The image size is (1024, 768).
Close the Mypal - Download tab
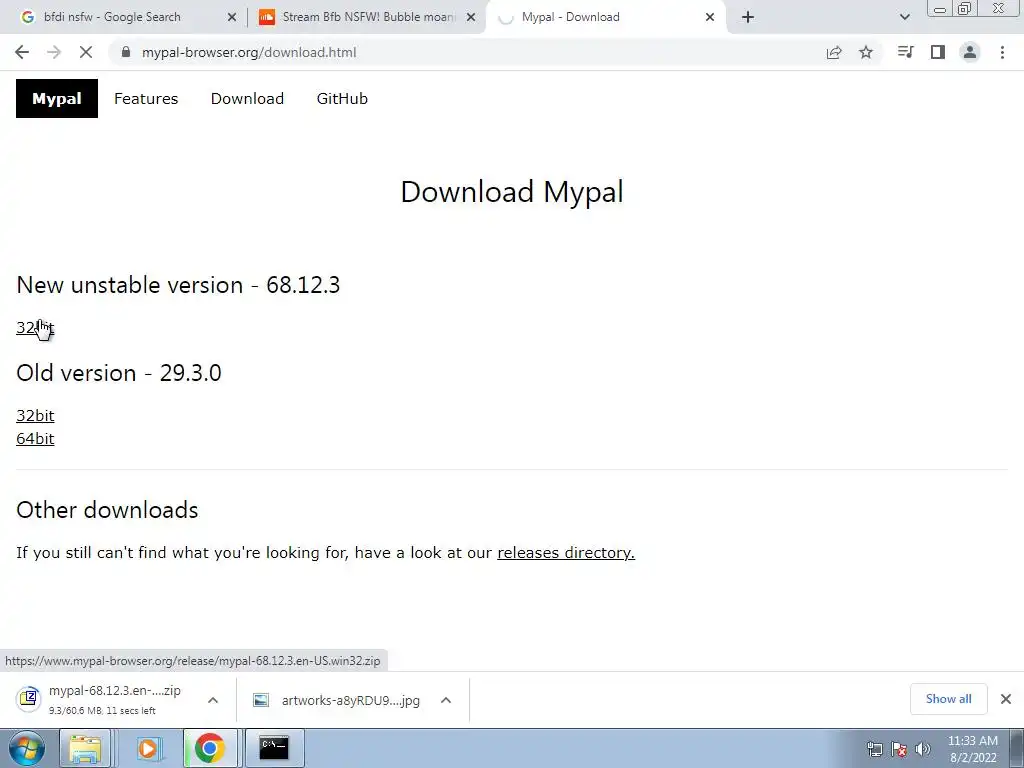click(x=710, y=18)
